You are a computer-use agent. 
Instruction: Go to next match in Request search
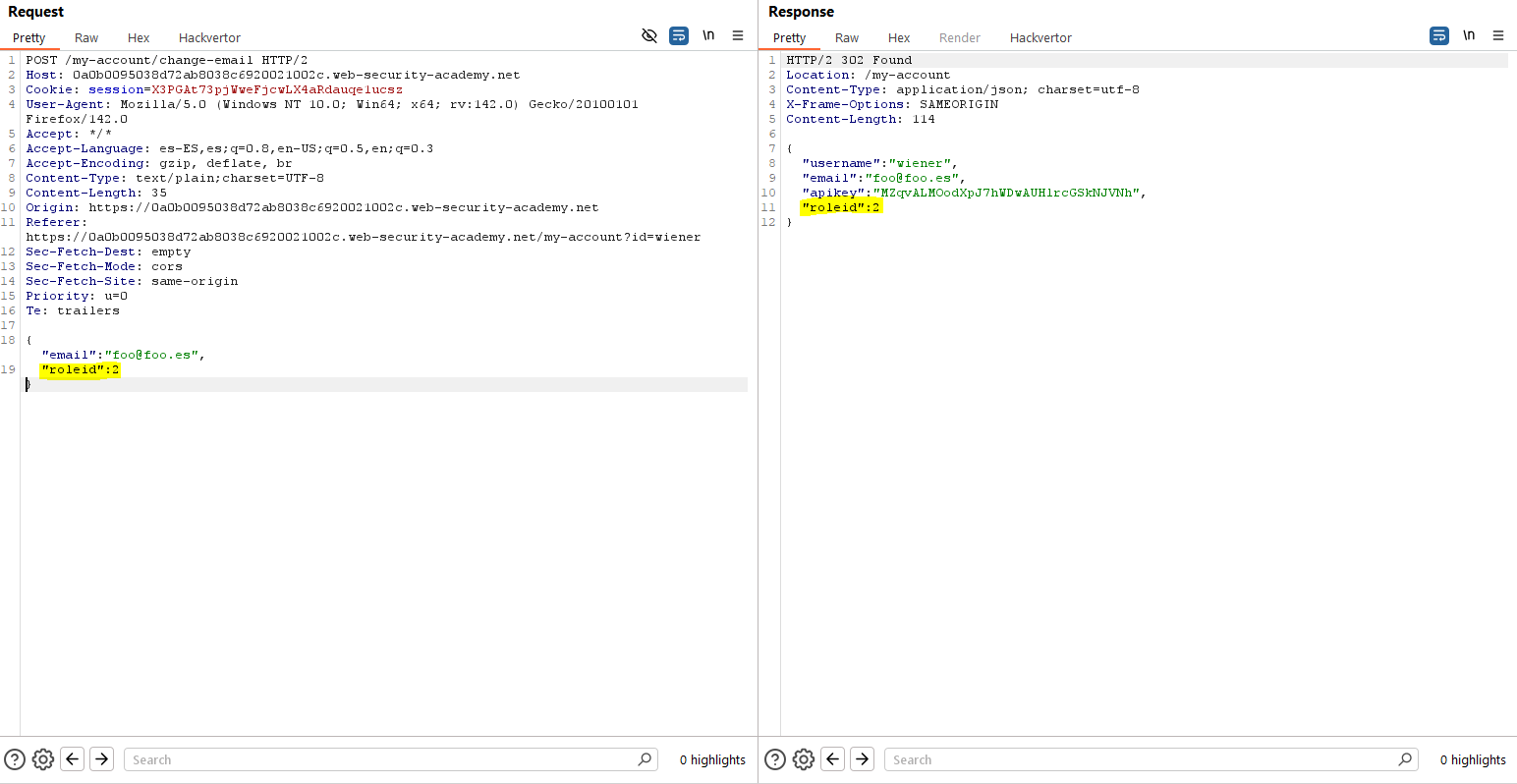point(102,759)
